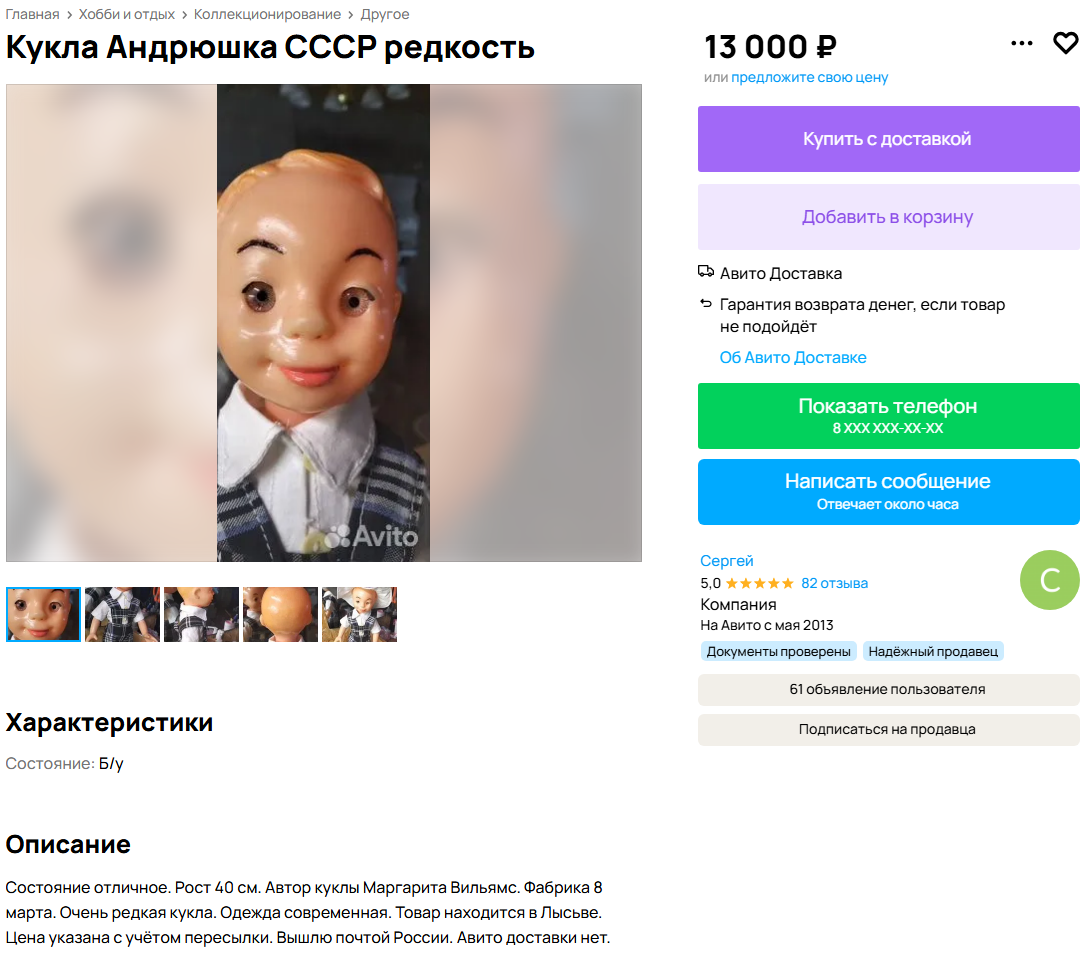This screenshot has width=1091, height=955.
Task: Click Написать сообщение button
Action: coord(889,492)
